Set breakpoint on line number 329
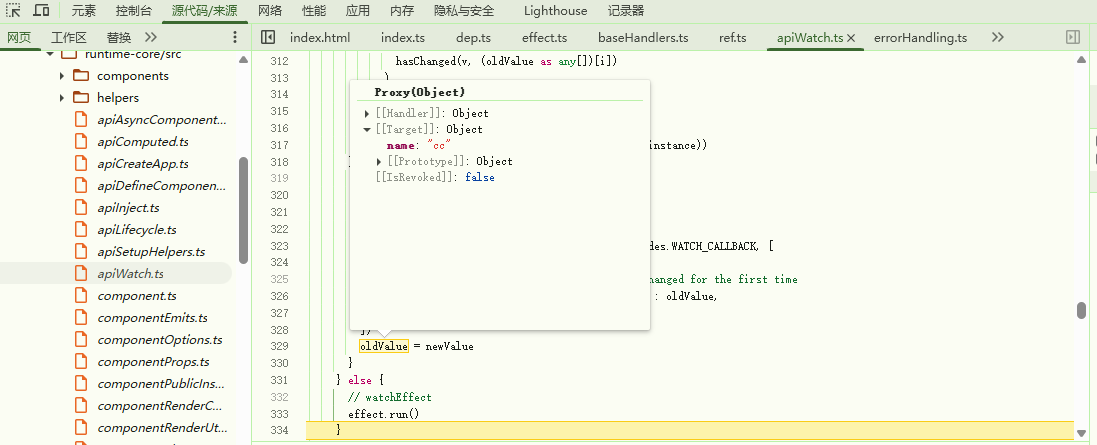1097x445 pixels. click(x=279, y=346)
